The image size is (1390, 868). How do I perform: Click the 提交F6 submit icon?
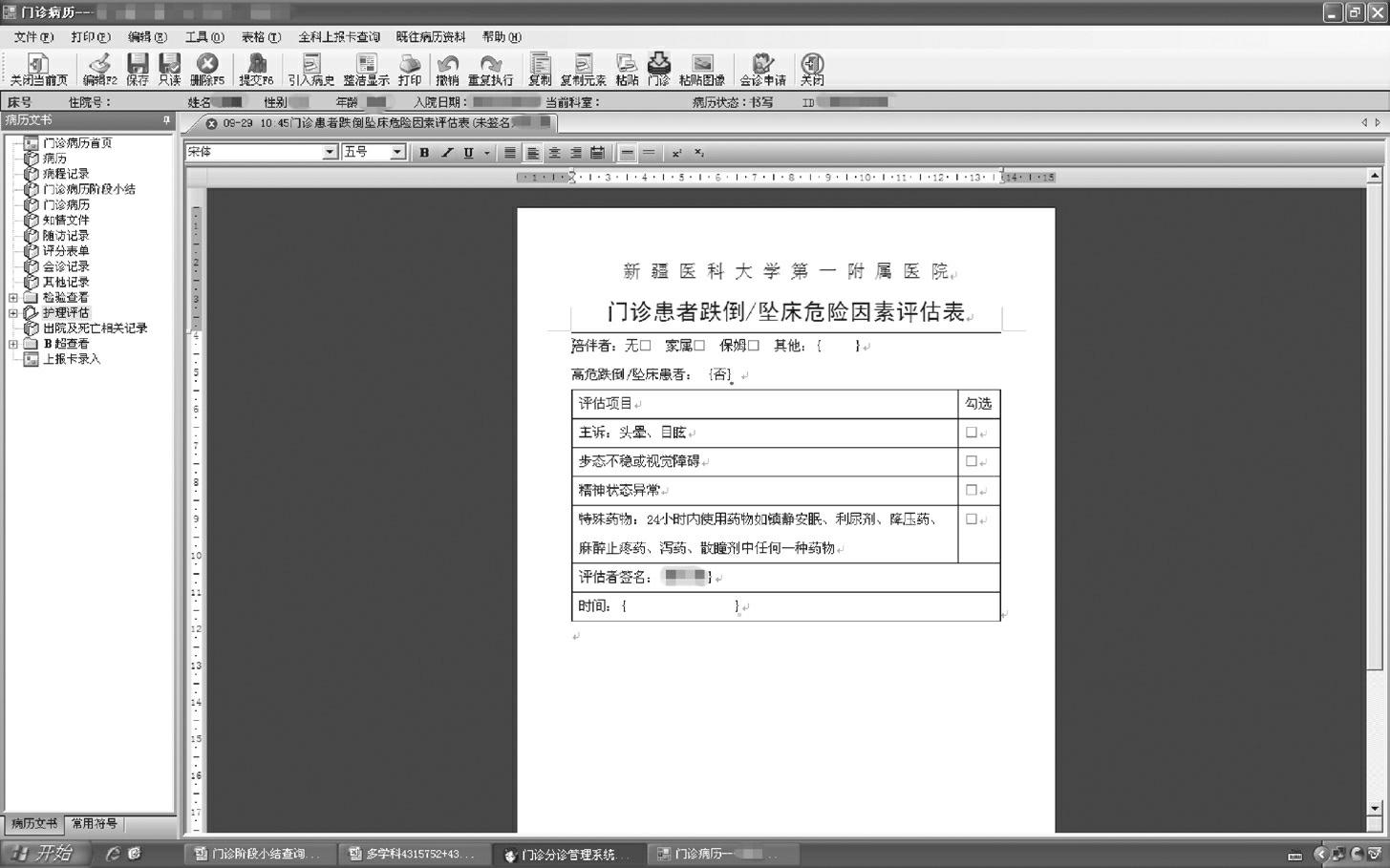click(x=256, y=70)
